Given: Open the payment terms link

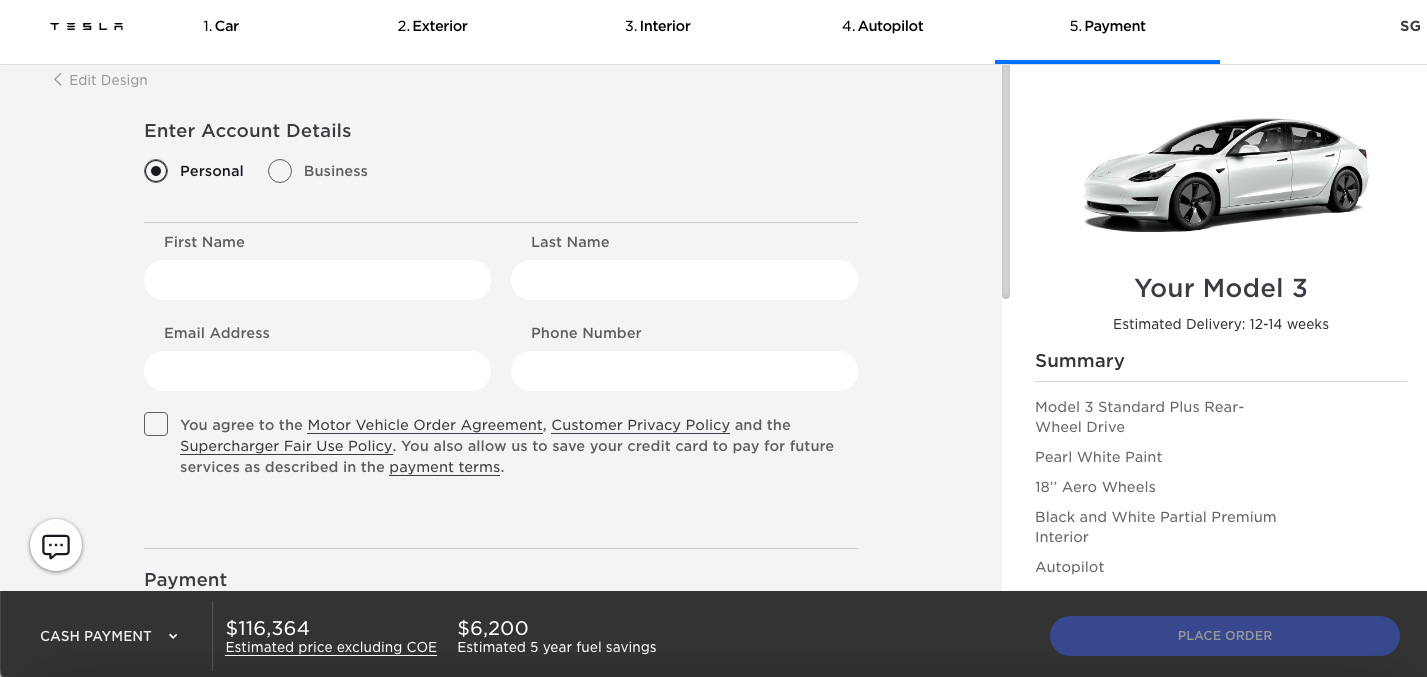Looking at the screenshot, I should (x=445, y=467).
